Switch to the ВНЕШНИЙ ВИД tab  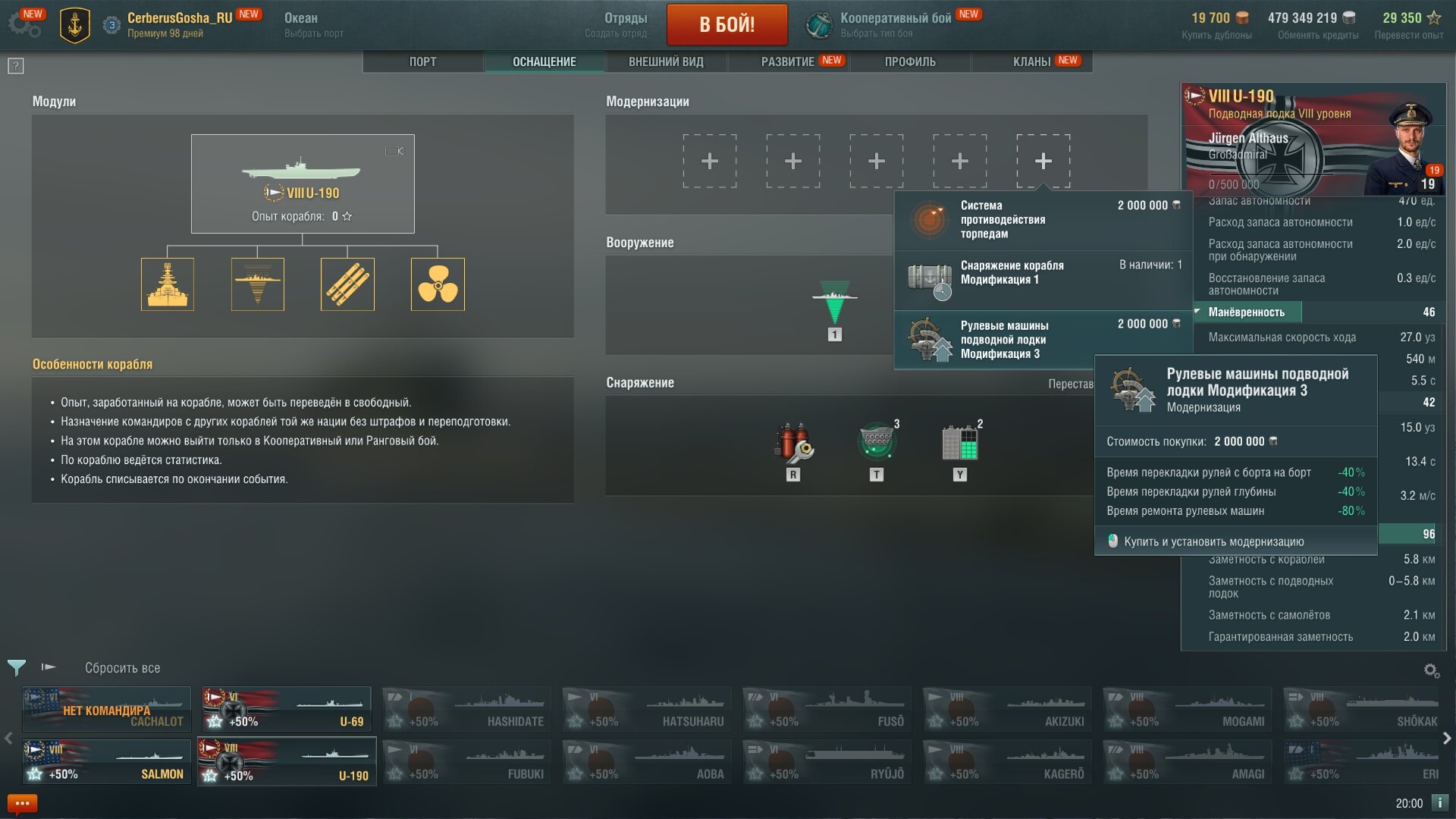pos(666,61)
